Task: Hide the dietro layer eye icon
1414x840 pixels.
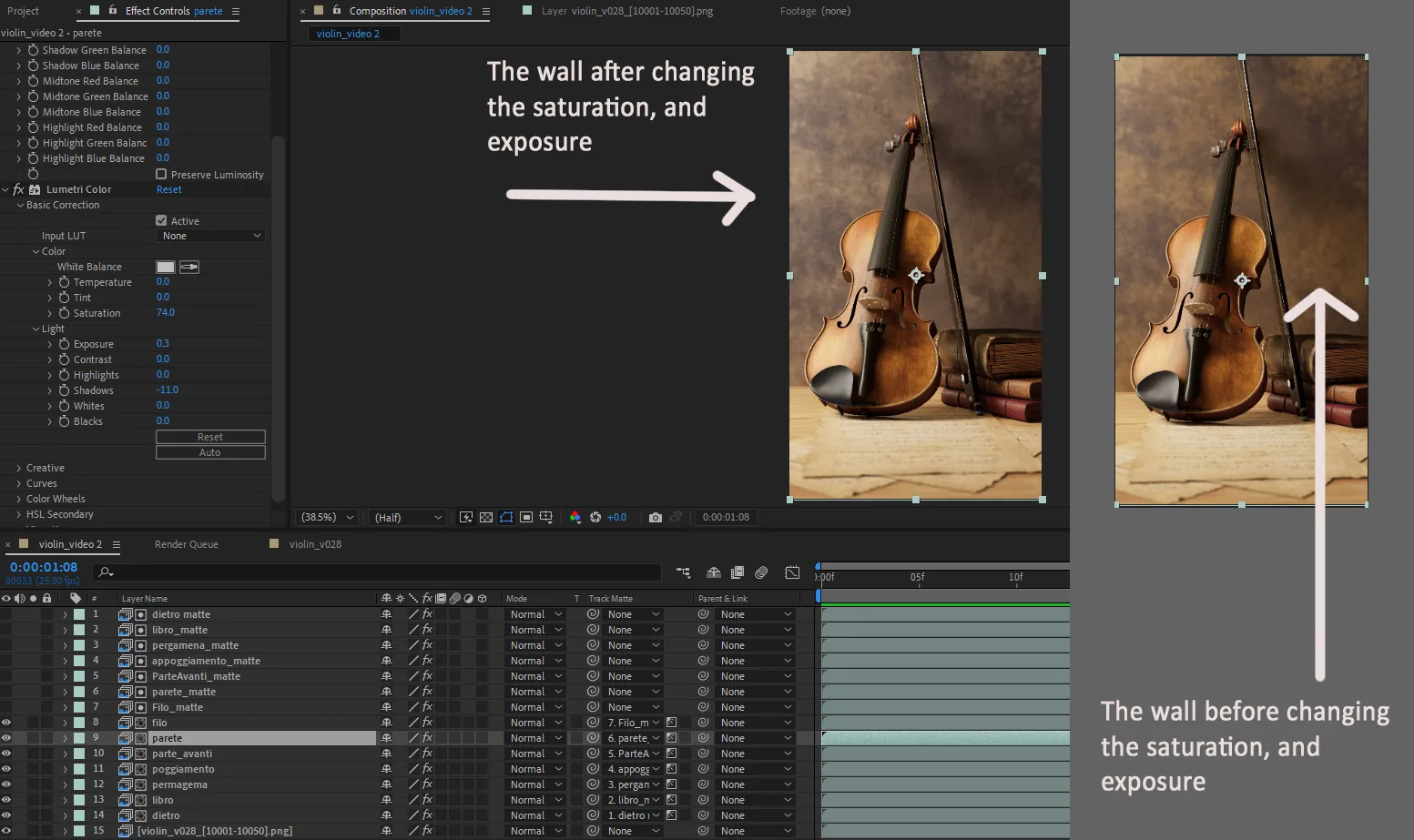Action: (6, 815)
